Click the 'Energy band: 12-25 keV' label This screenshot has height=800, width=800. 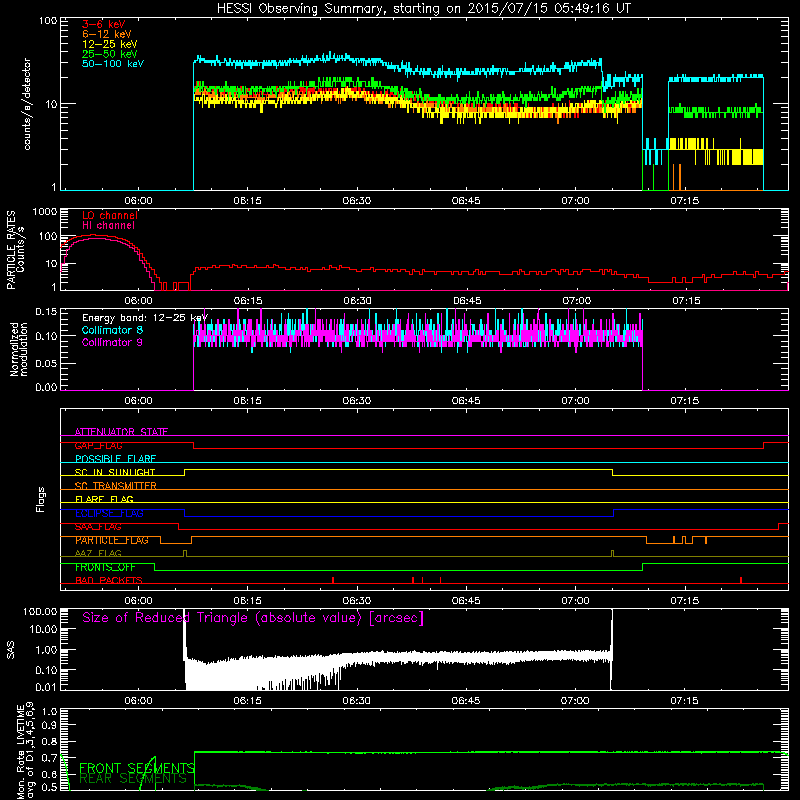pyautogui.click(x=145, y=318)
